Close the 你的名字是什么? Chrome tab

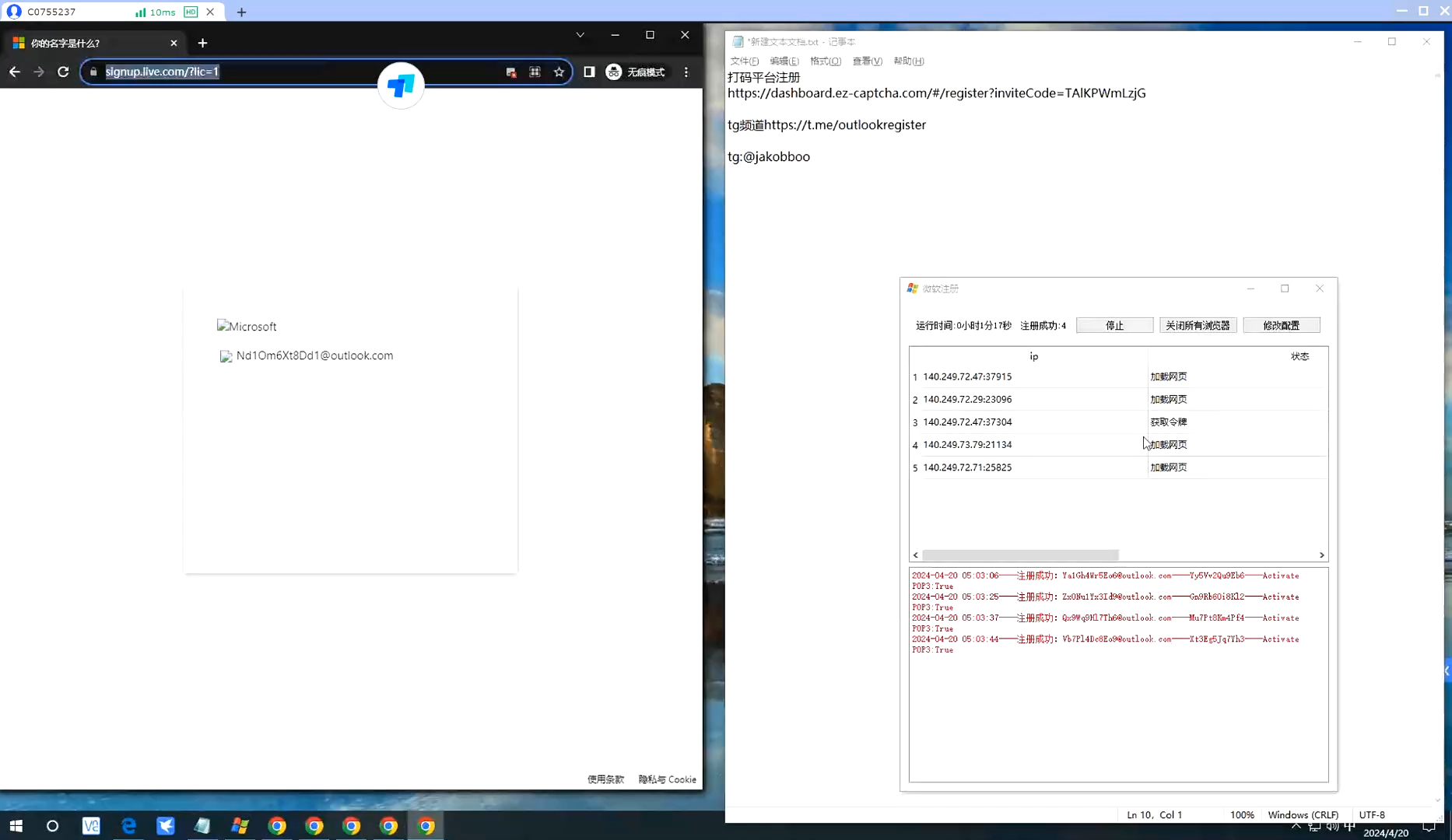(174, 43)
